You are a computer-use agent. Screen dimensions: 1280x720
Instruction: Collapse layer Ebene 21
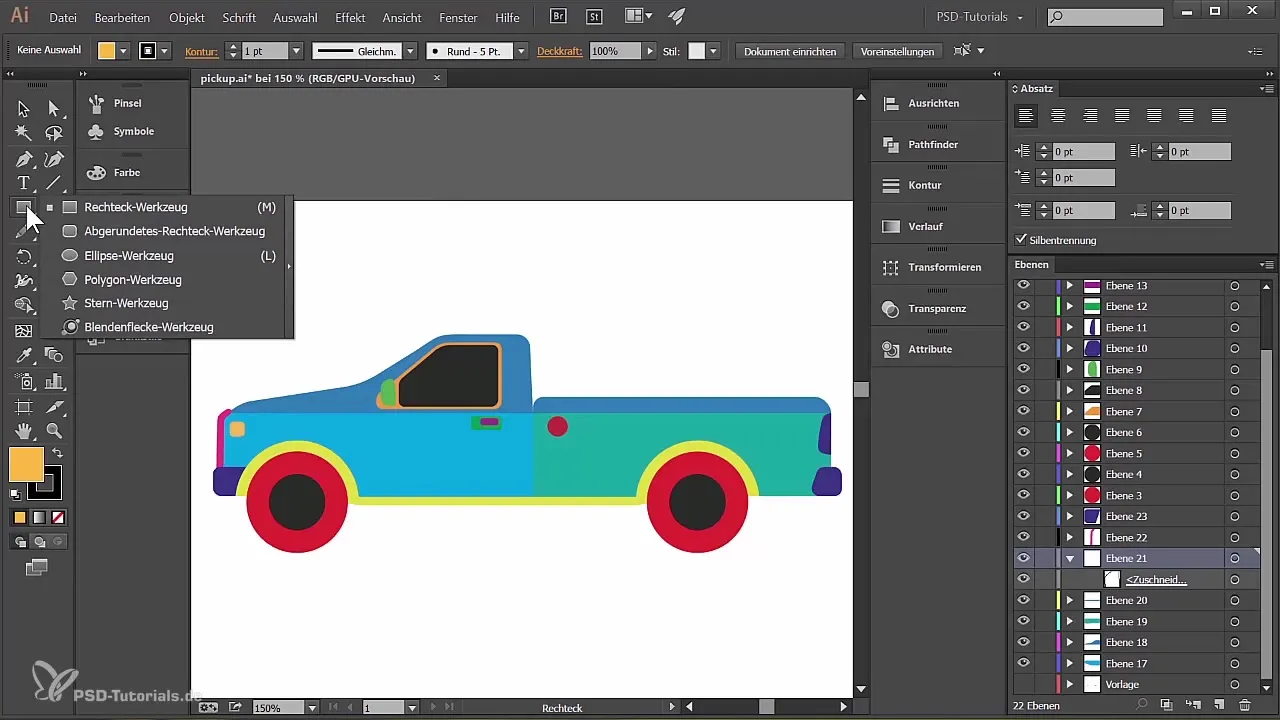tap(1069, 558)
